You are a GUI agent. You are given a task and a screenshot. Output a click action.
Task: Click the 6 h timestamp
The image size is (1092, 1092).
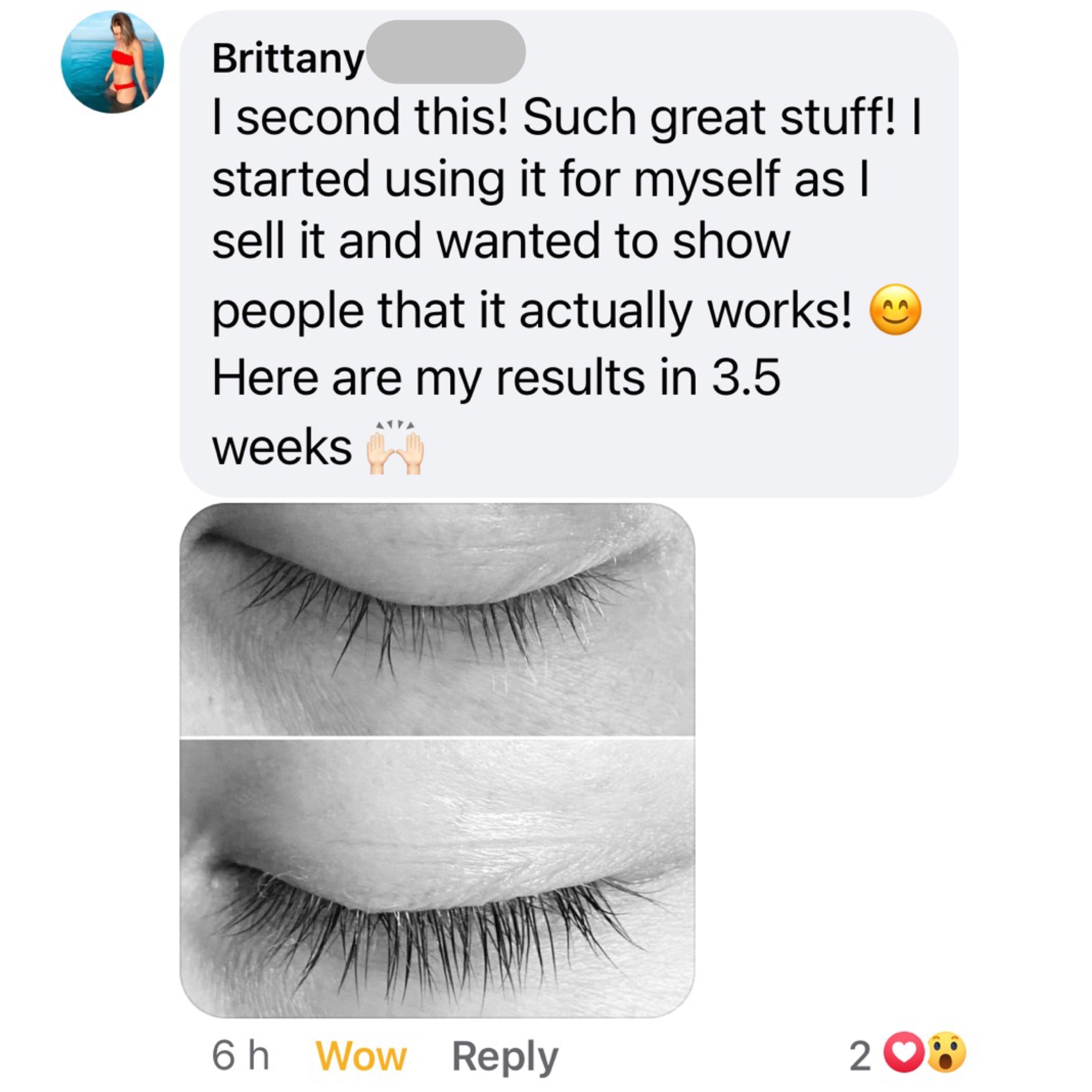[240, 1056]
